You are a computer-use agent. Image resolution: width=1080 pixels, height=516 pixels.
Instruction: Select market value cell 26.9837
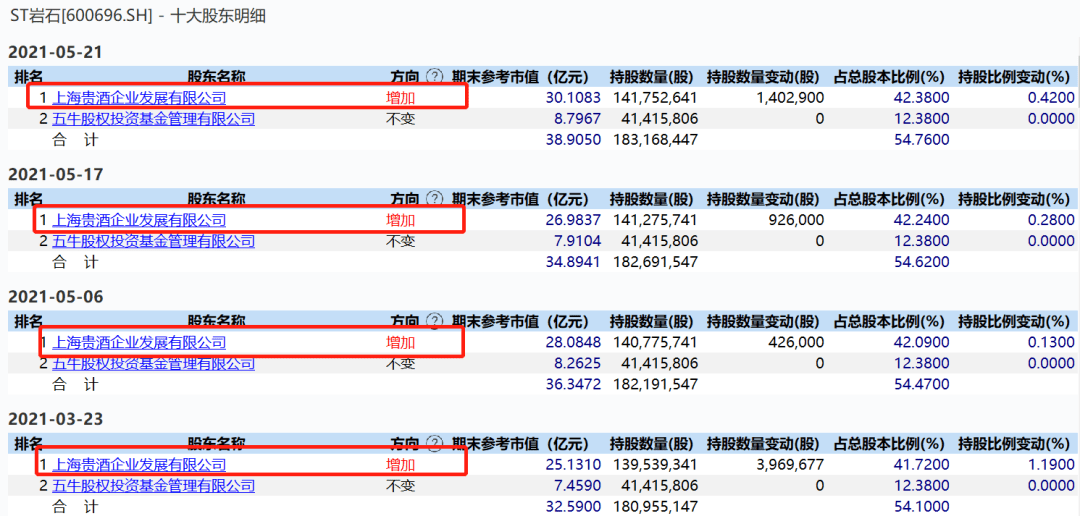pyautogui.click(x=573, y=220)
